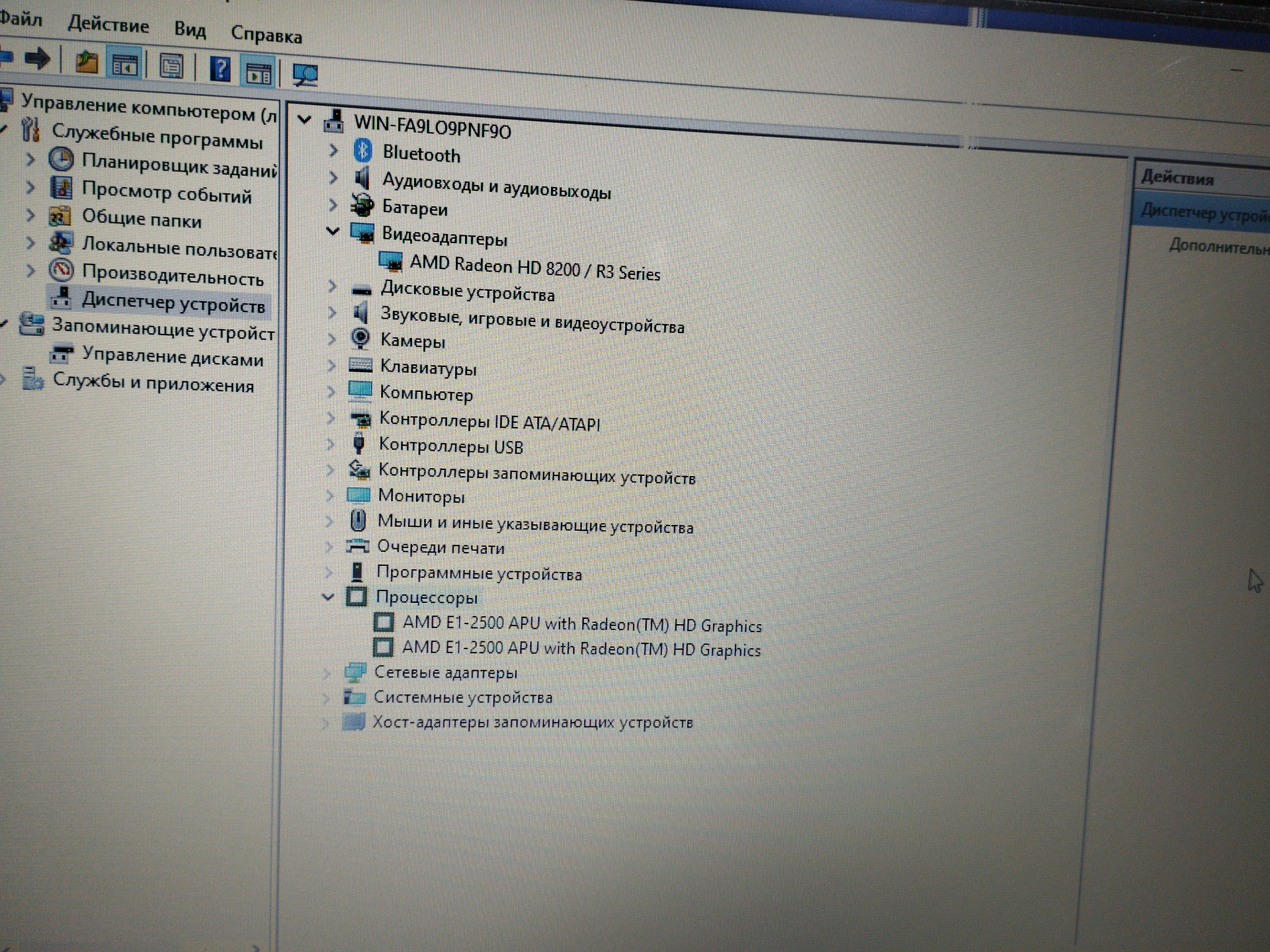Click the scan for hardware changes monitor icon
The width and height of the screenshot is (1270, 952).
(x=305, y=75)
